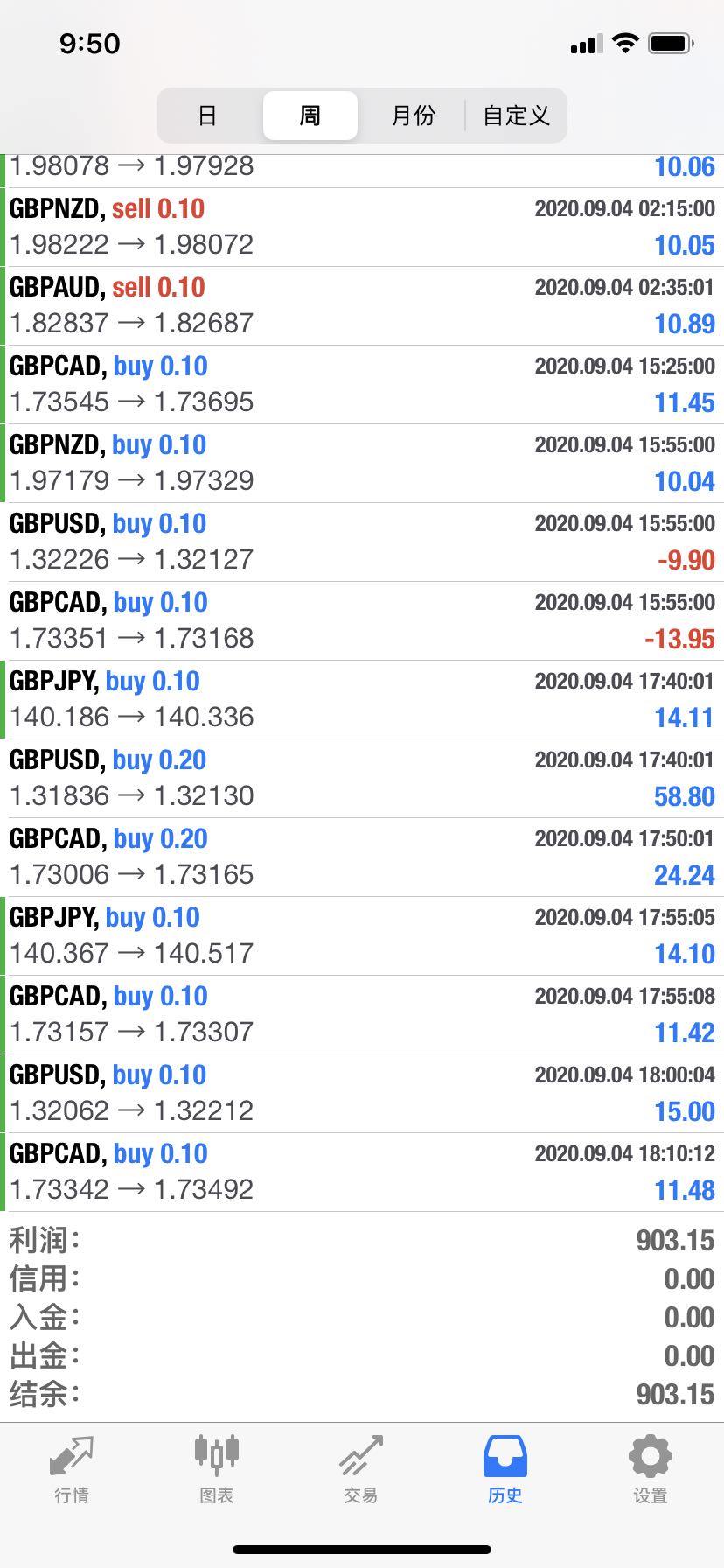Open the 自定义 custom period tab

pyautogui.click(x=516, y=115)
